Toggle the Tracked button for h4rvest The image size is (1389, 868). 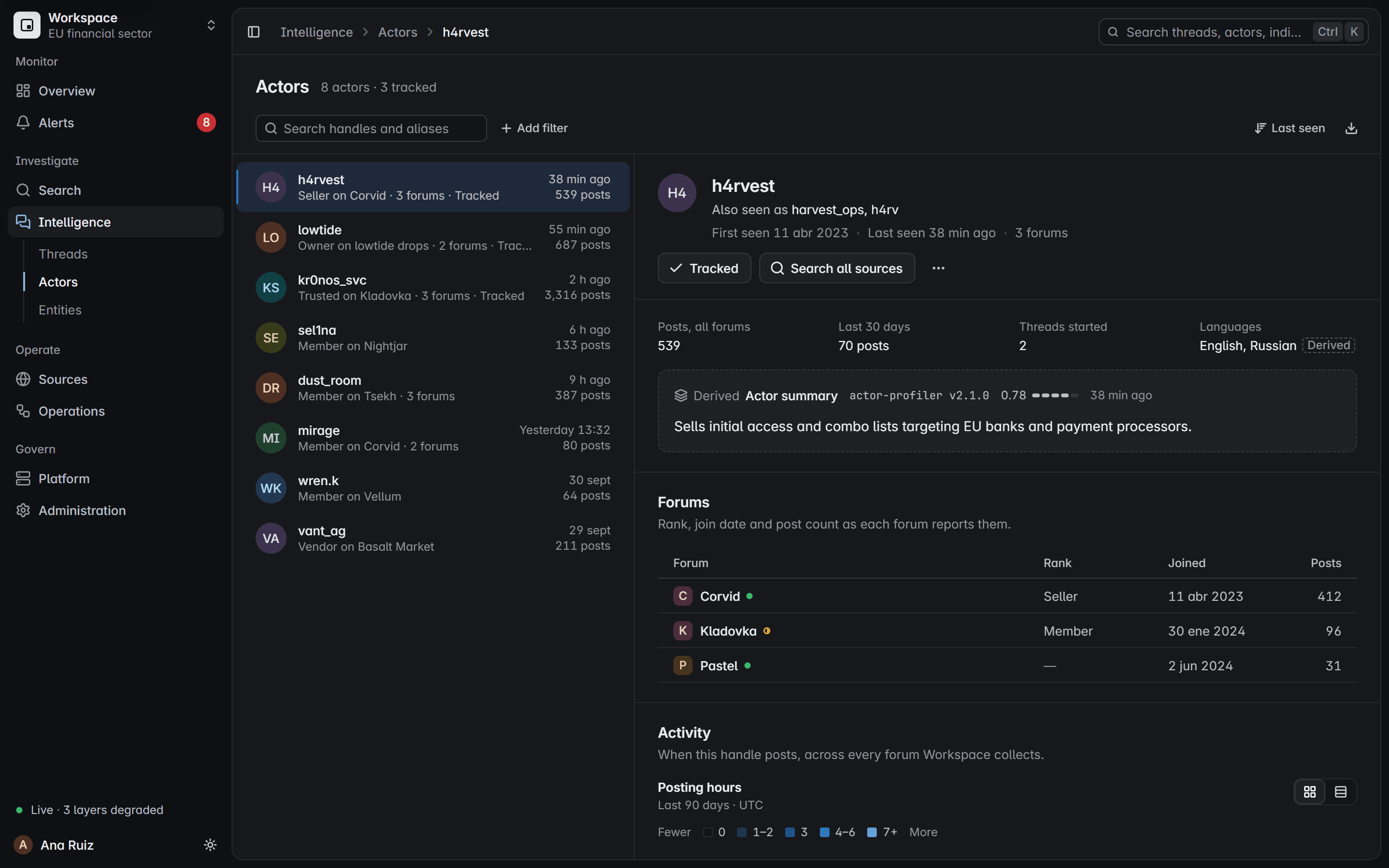(704, 268)
